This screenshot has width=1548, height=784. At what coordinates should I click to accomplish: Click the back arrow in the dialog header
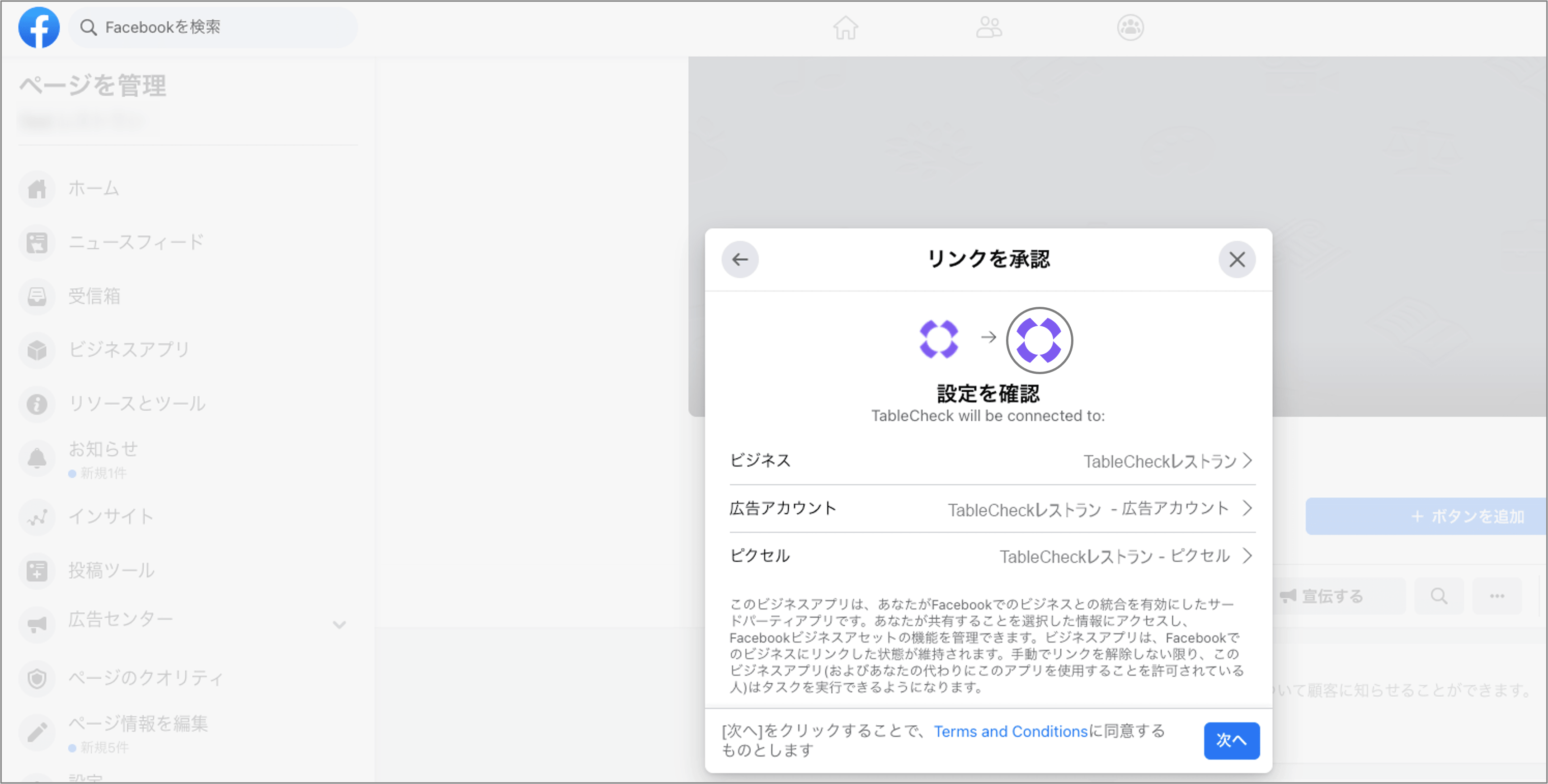click(x=740, y=259)
